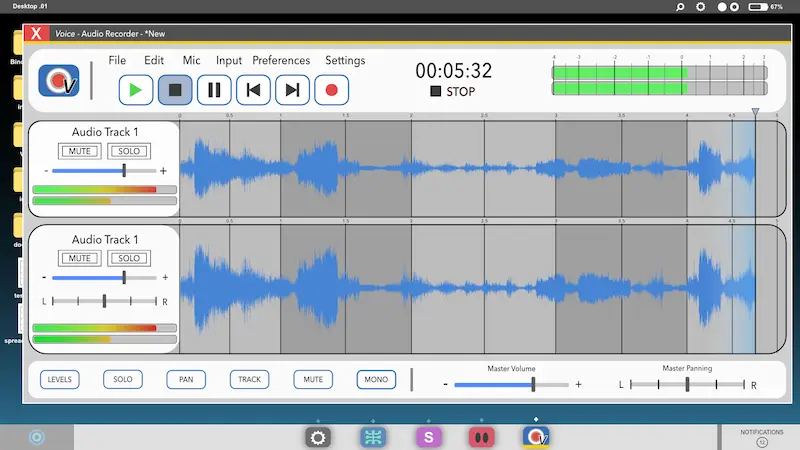Skip to the end of the recording
This screenshot has width=800, height=450.
[x=292, y=90]
